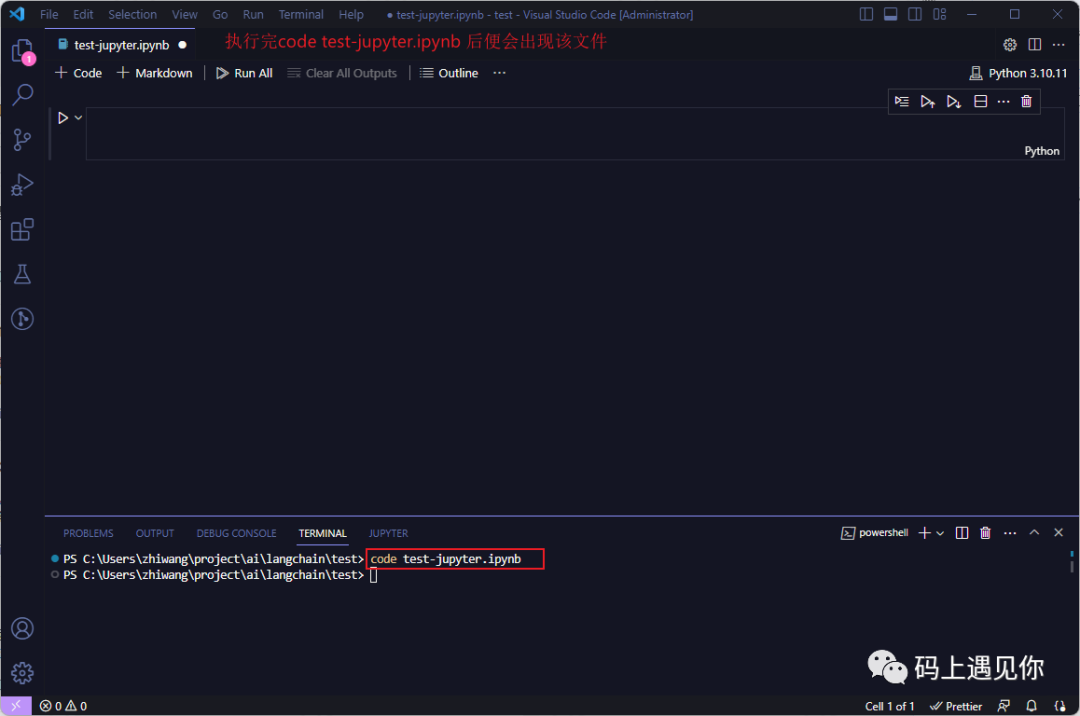The height and width of the screenshot is (716, 1080).
Task: Open more editor actions ellipsis
Action: pyautogui.click(x=1059, y=45)
